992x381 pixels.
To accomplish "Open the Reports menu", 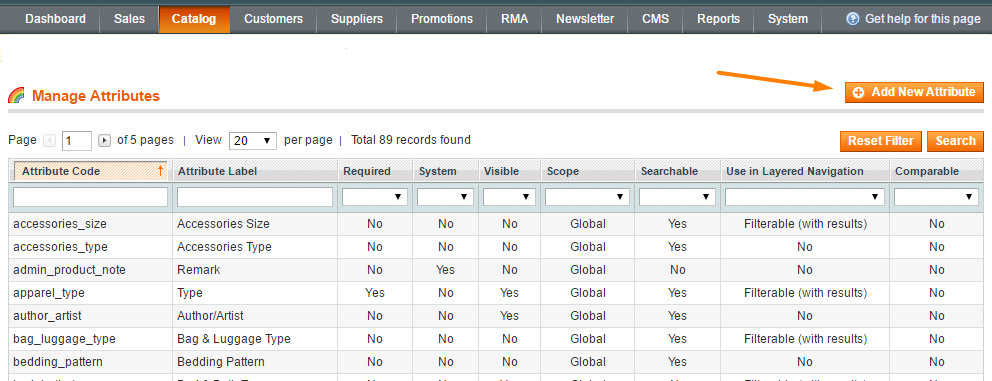I will 719,19.
